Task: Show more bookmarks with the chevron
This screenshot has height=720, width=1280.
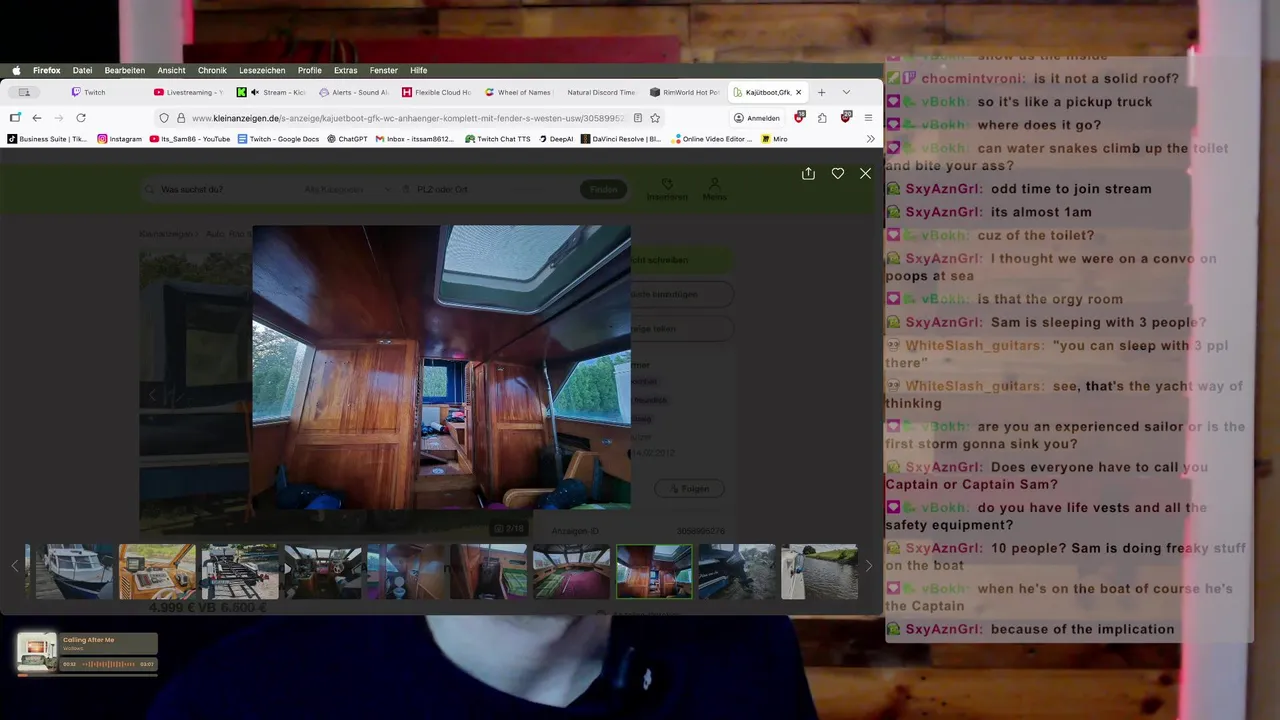Action: coord(870,139)
